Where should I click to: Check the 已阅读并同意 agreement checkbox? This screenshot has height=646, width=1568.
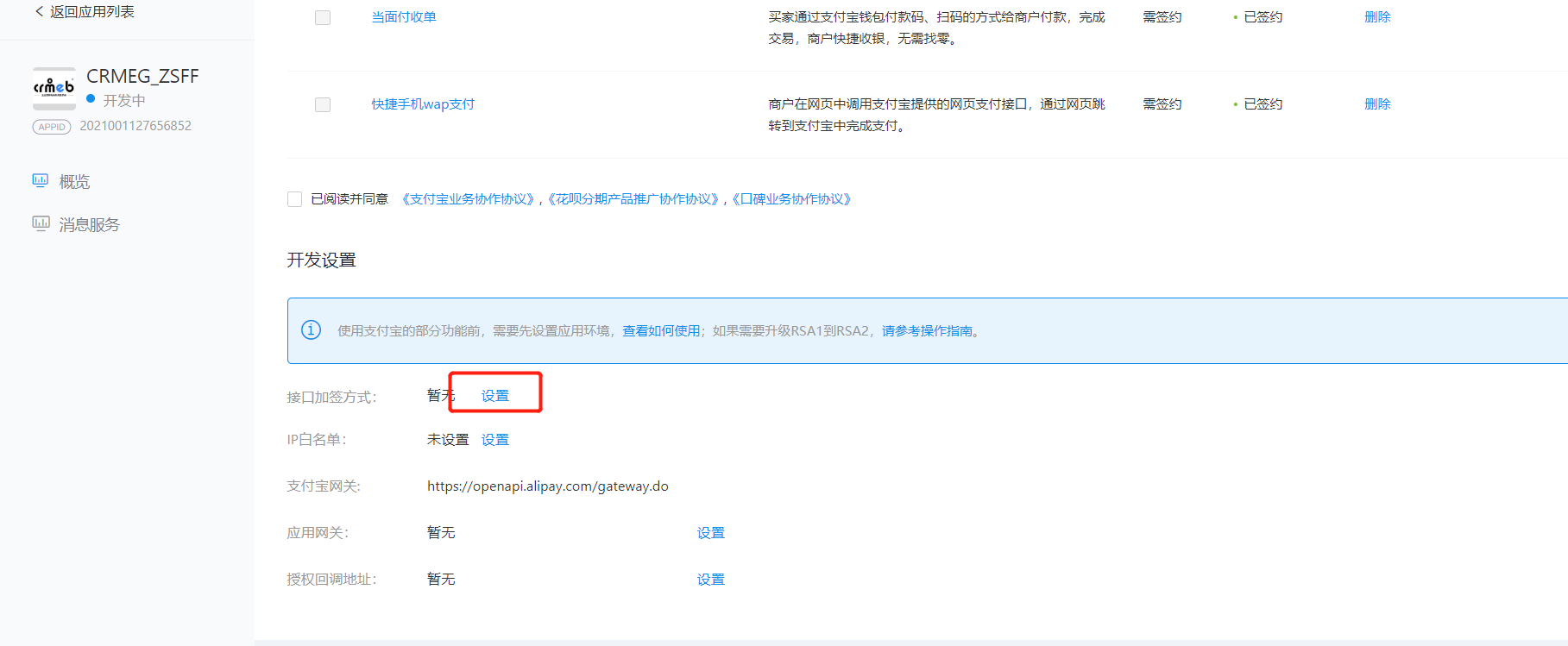point(294,199)
